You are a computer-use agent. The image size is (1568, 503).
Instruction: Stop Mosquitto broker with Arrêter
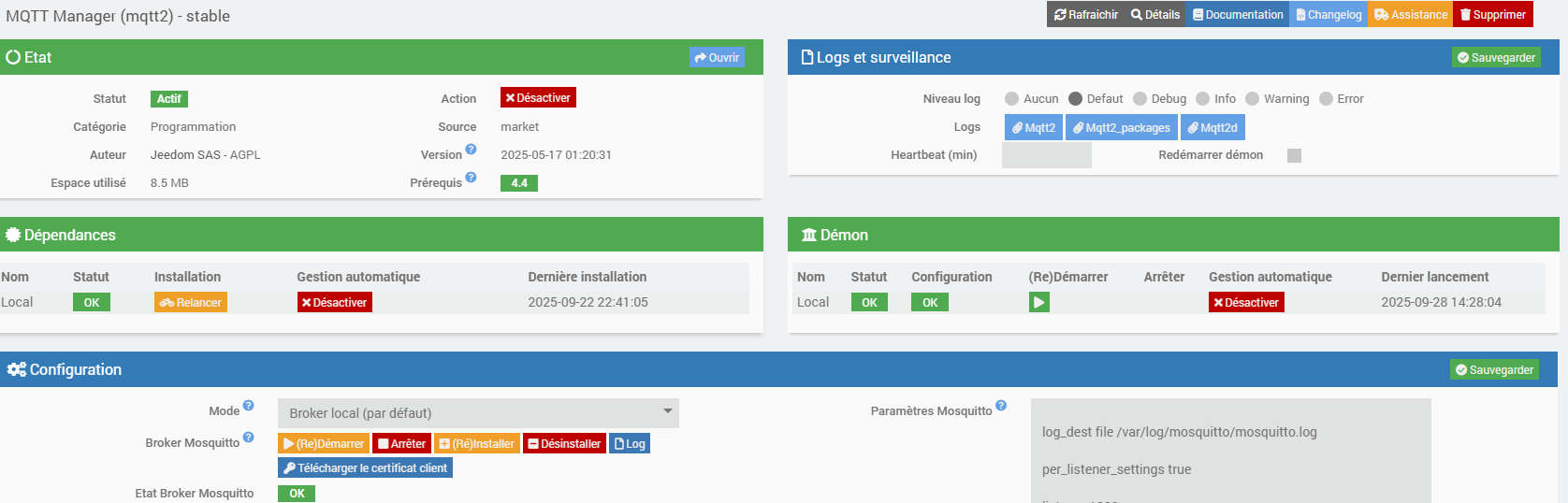401,443
